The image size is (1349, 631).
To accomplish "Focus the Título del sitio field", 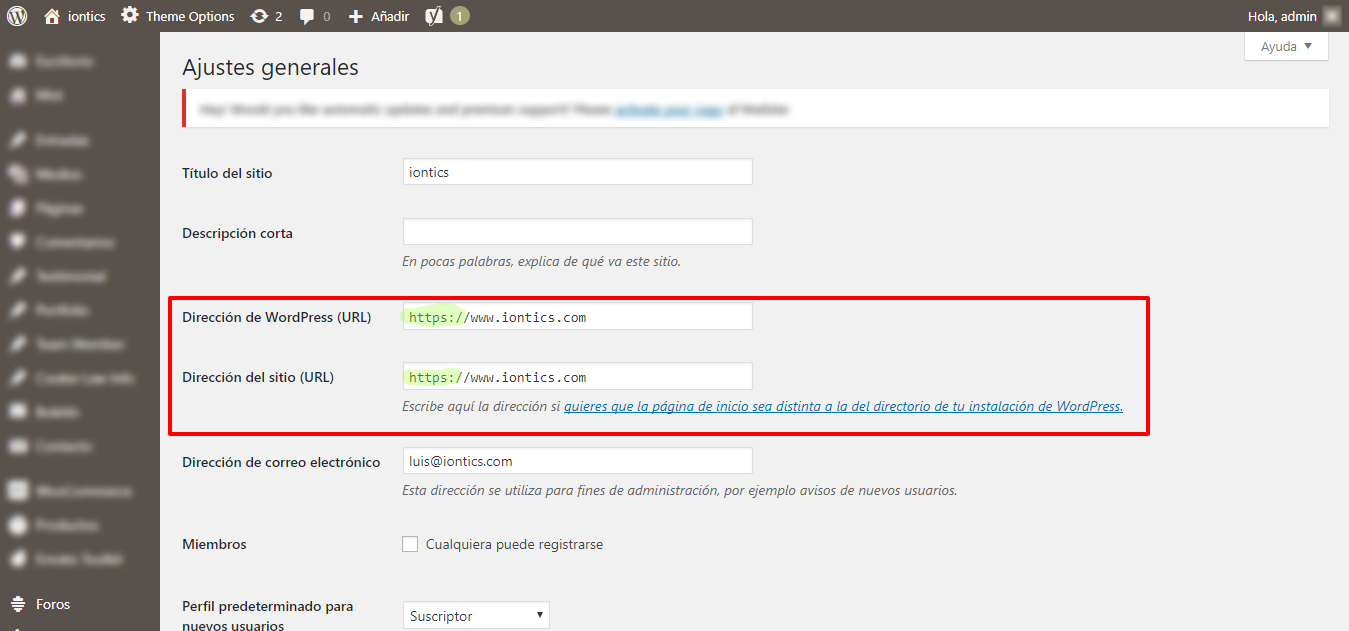I will pyautogui.click(x=577, y=172).
